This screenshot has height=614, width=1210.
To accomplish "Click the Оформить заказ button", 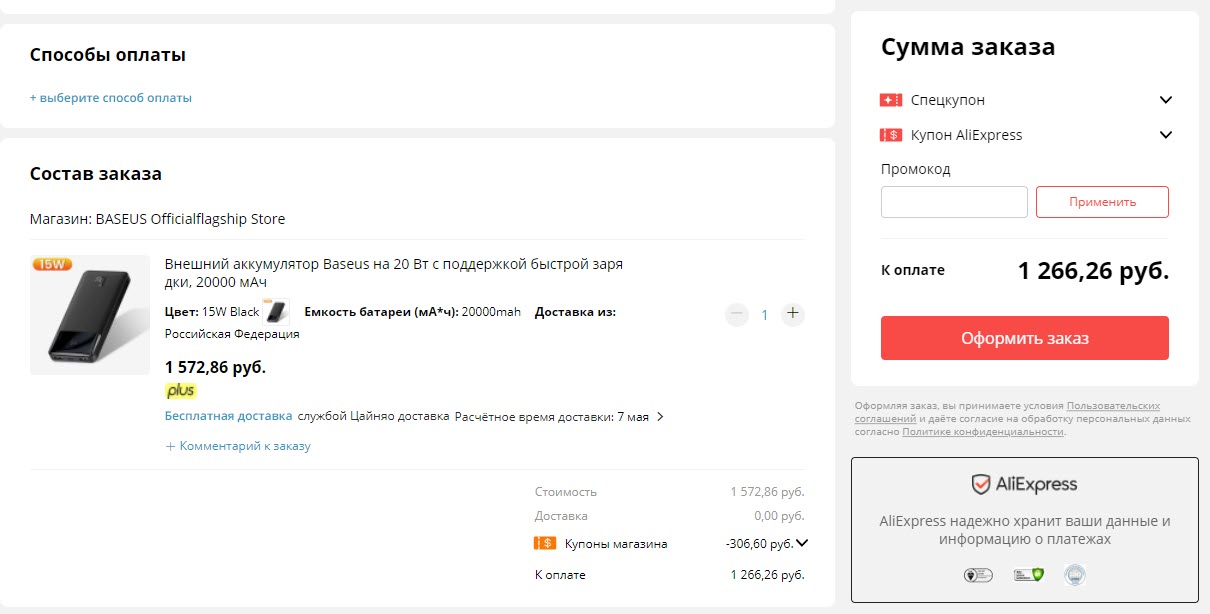I will [x=1024, y=338].
